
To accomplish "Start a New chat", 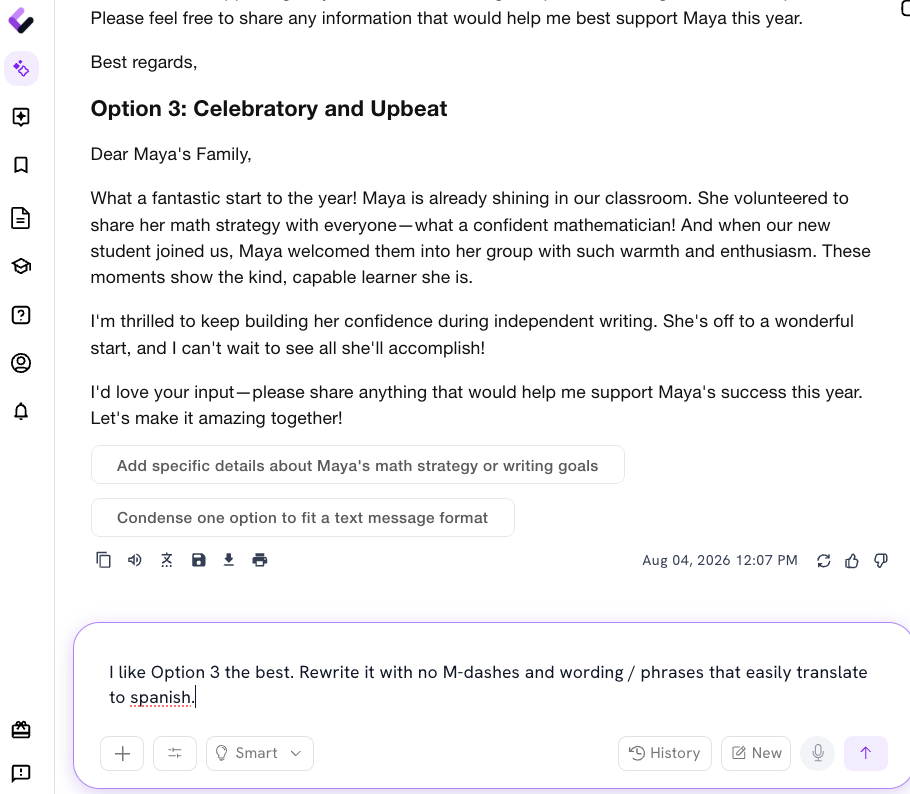I will coord(756,753).
